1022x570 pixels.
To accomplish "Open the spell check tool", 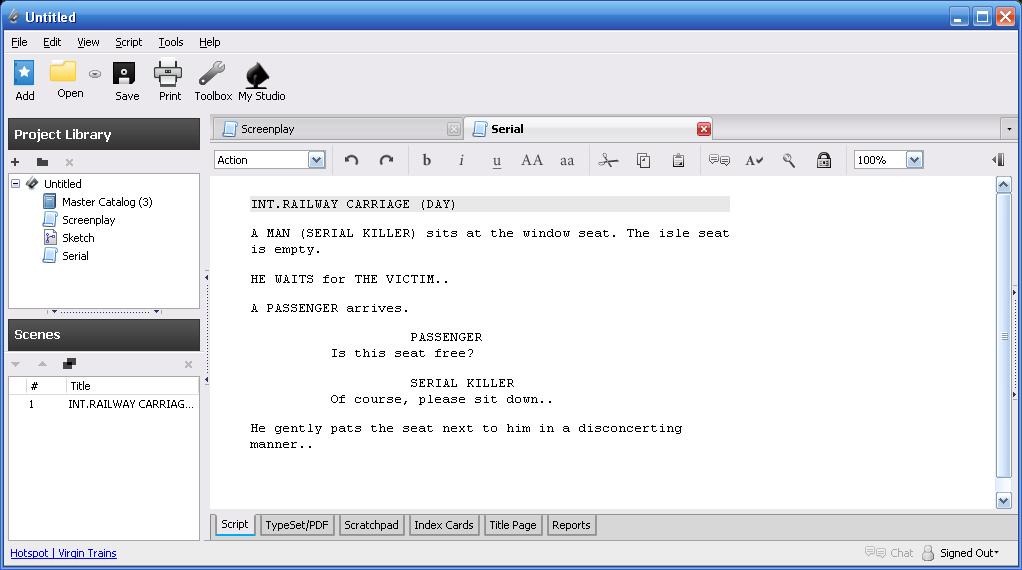I will coord(754,160).
